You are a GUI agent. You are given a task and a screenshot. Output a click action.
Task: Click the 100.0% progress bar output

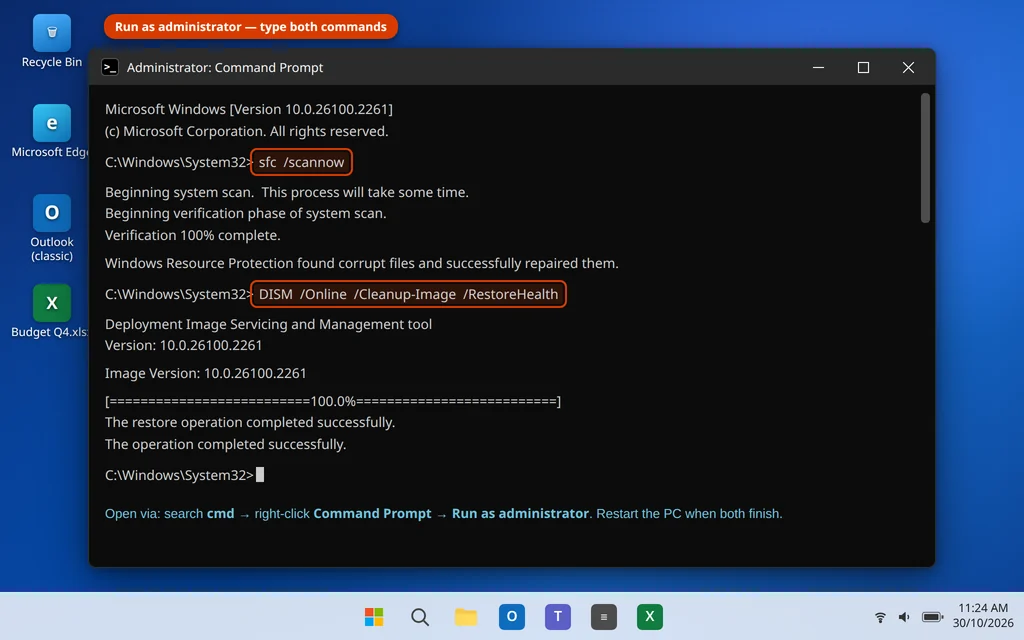pyautogui.click(x=332, y=401)
